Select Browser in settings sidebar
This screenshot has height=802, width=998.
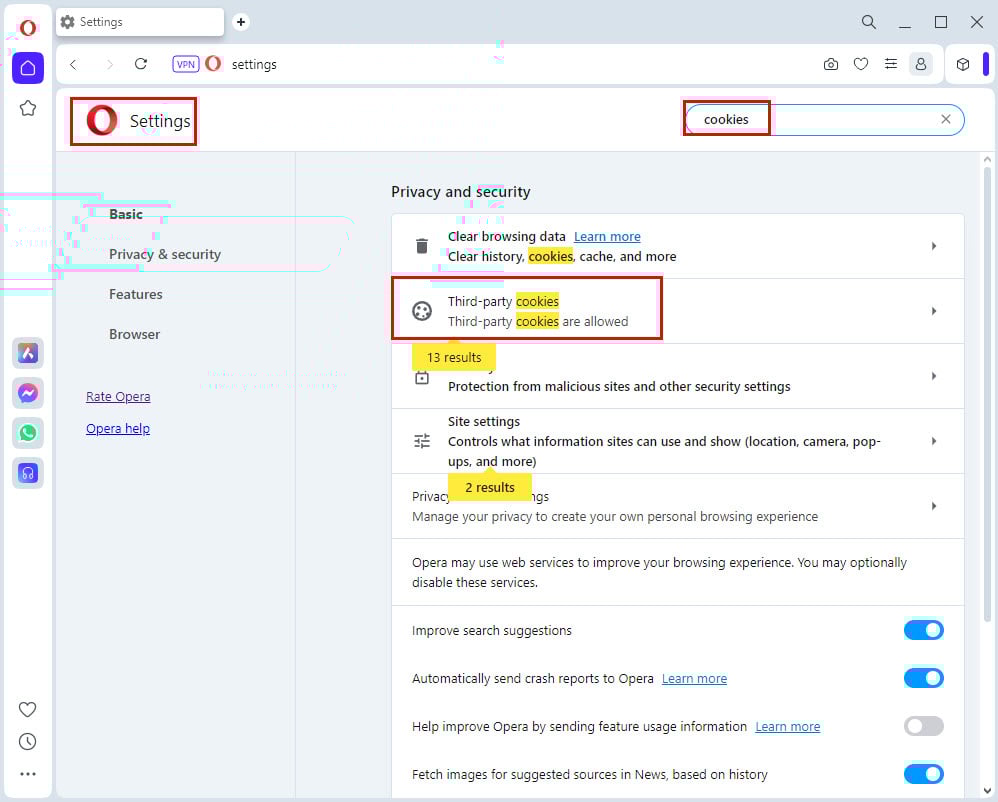point(134,334)
